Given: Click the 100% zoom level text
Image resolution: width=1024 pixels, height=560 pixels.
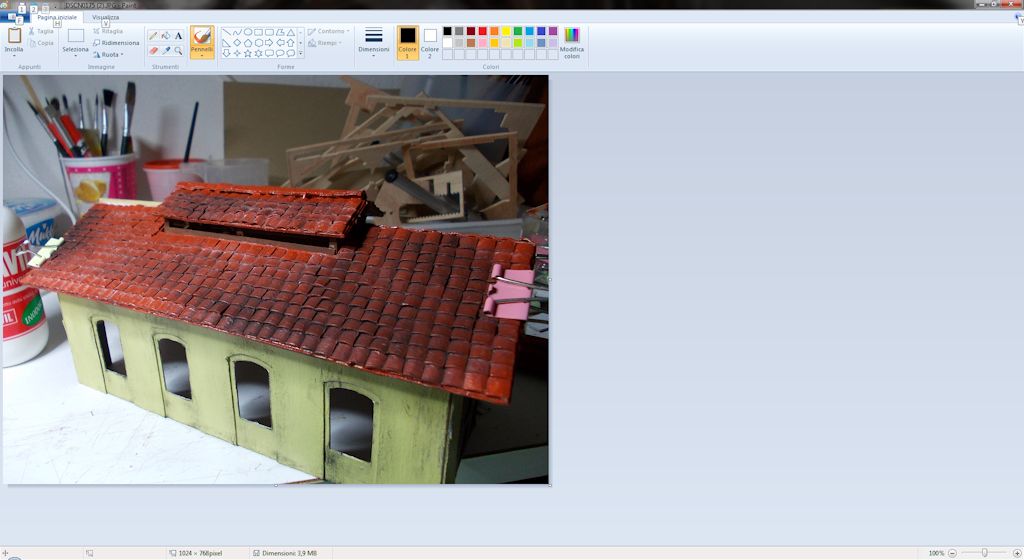Looking at the screenshot, I should [936, 553].
